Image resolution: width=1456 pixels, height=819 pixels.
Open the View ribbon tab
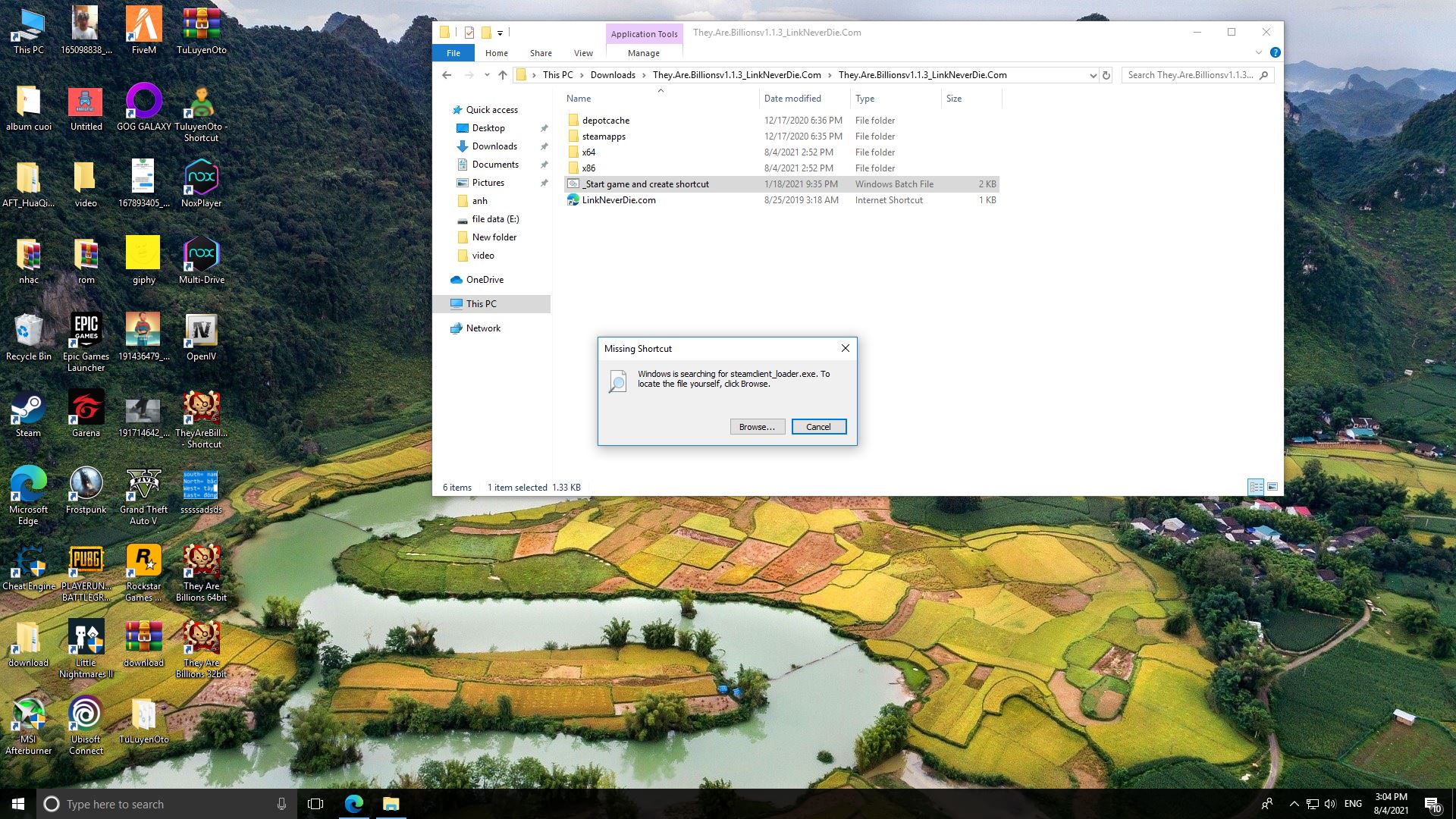[x=583, y=53]
